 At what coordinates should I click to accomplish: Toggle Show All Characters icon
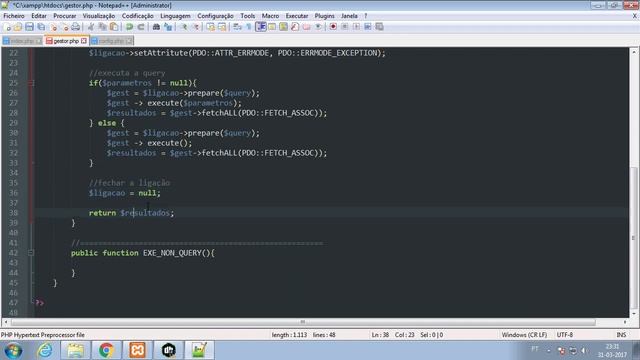[249, 27]
